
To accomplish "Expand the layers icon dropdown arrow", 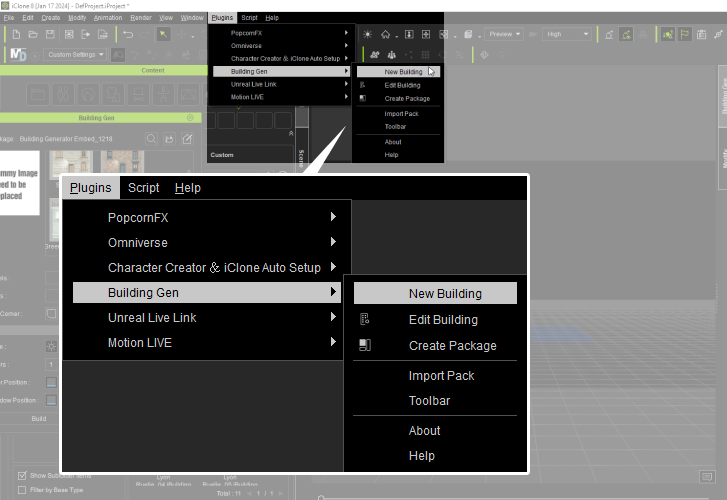I will coord(479,36).
